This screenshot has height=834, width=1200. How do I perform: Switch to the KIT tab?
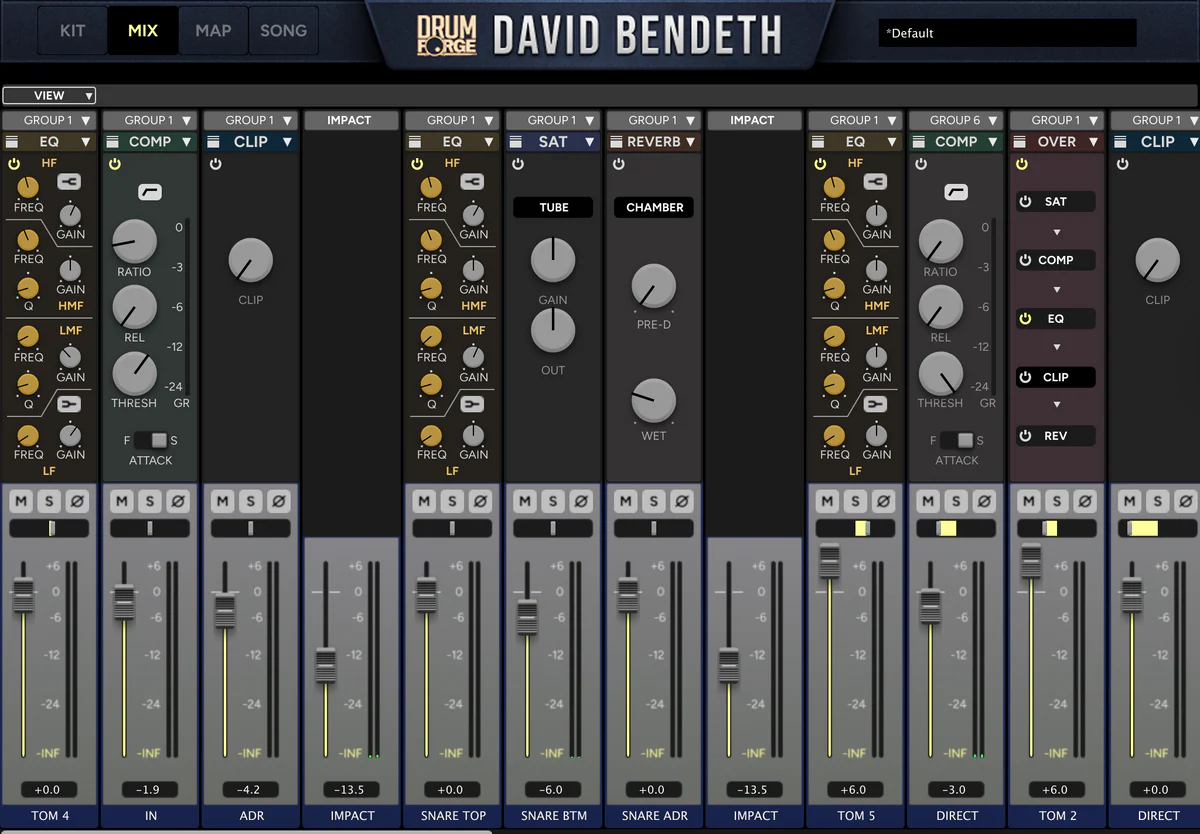(72, 31)
